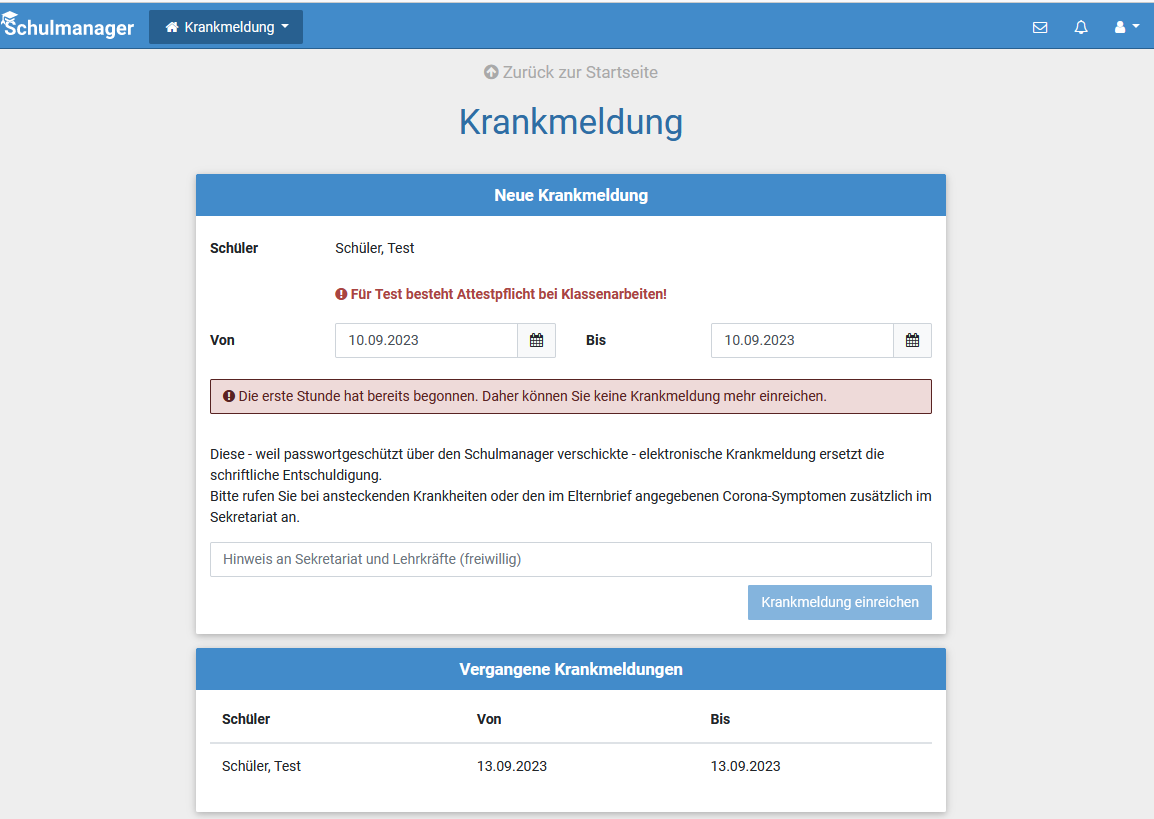The height and width of the screenshot is (819, 1154).
Task: Click the Von date field
Action: coord(426,340)
